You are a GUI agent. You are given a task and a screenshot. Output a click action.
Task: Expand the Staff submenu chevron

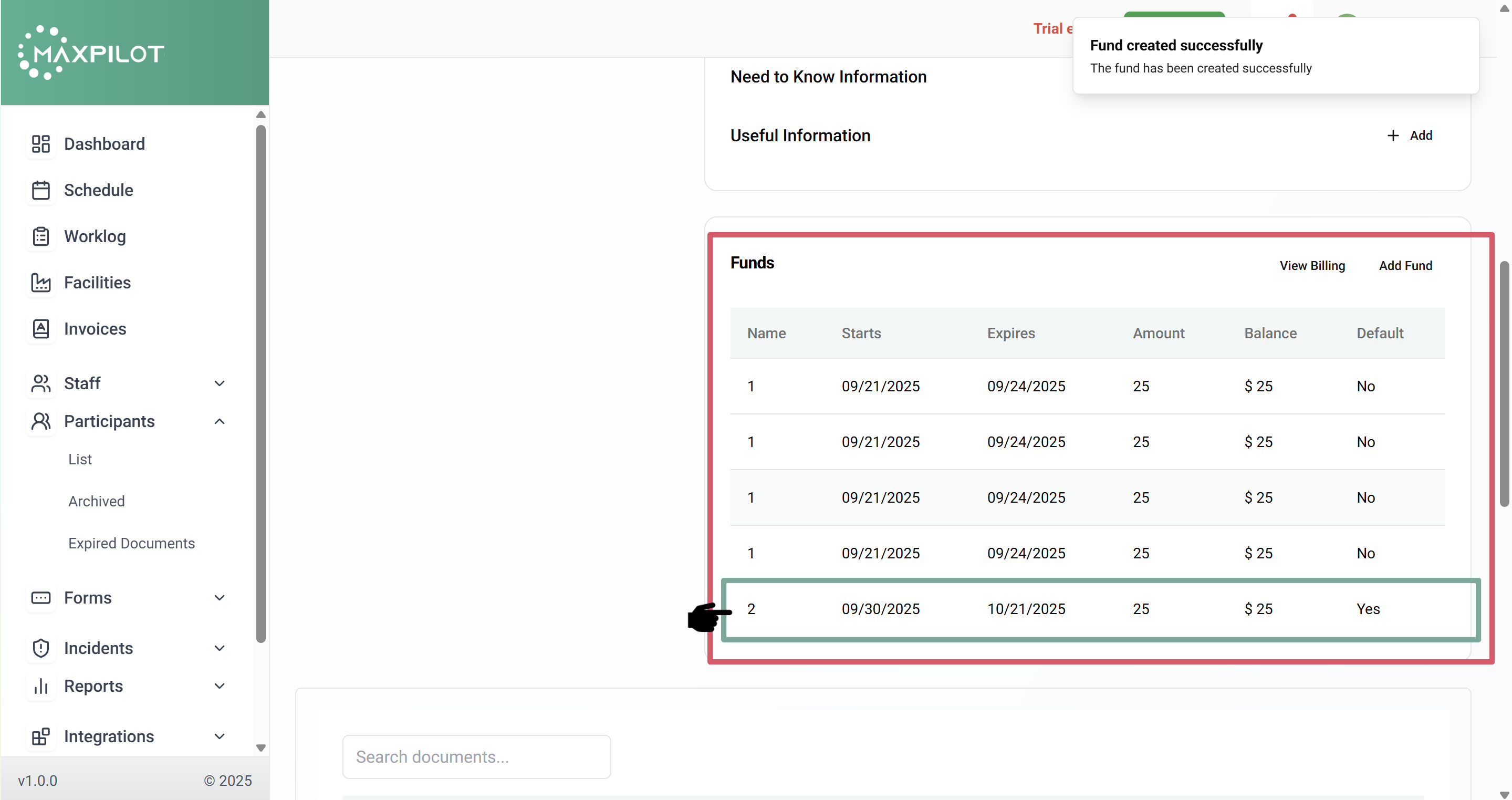click(220, 383)
